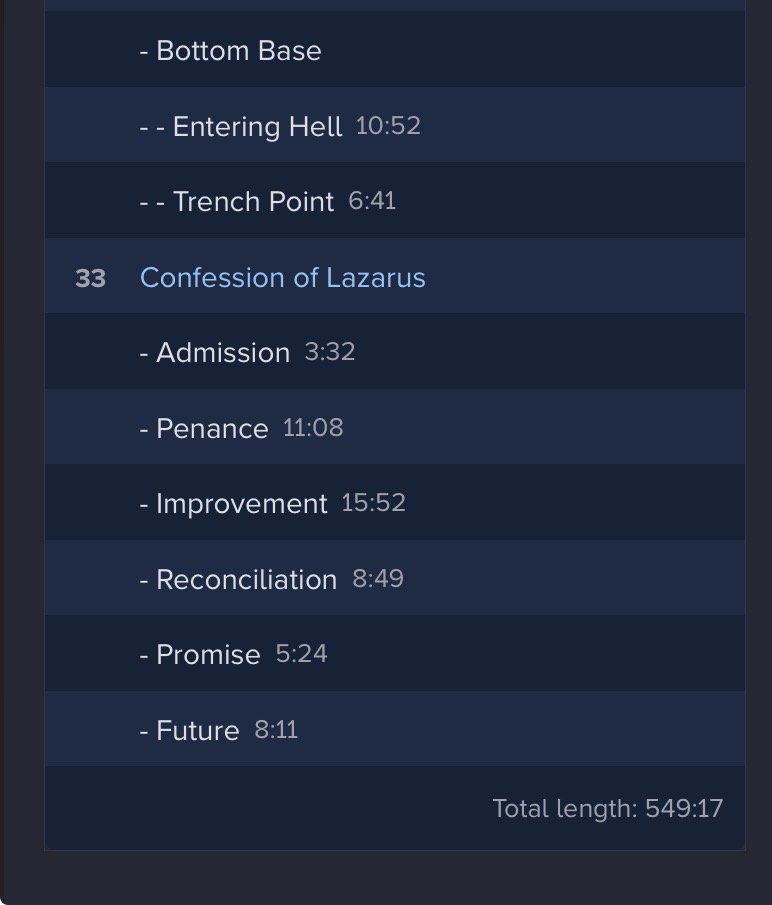The height and width of the screenshot is (905, 772).
Task: Click the 8:11 duration beside Future
Action: [276, 730]
